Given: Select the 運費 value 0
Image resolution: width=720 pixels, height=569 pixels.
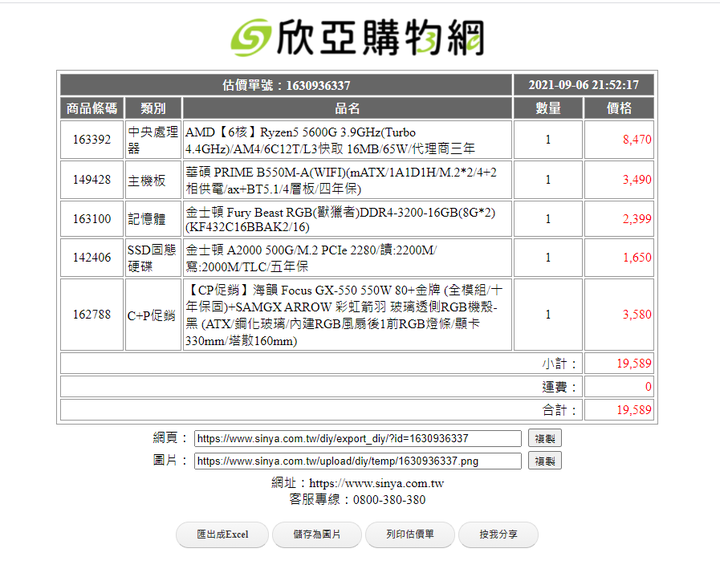Looking at the screenshot, I should [x=648, y=387].
